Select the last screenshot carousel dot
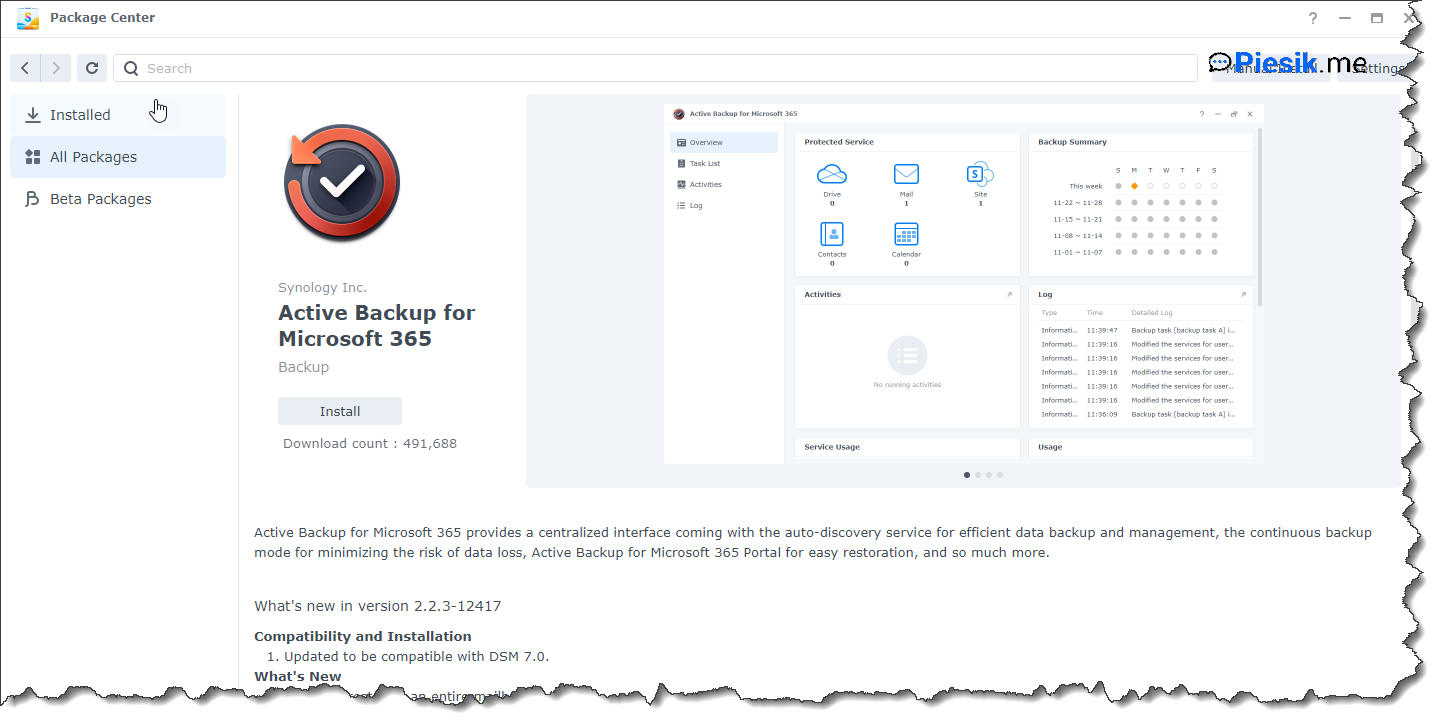Image resolution: width=1445 pixels, height=728 pixels. [x=1000, y=475]
